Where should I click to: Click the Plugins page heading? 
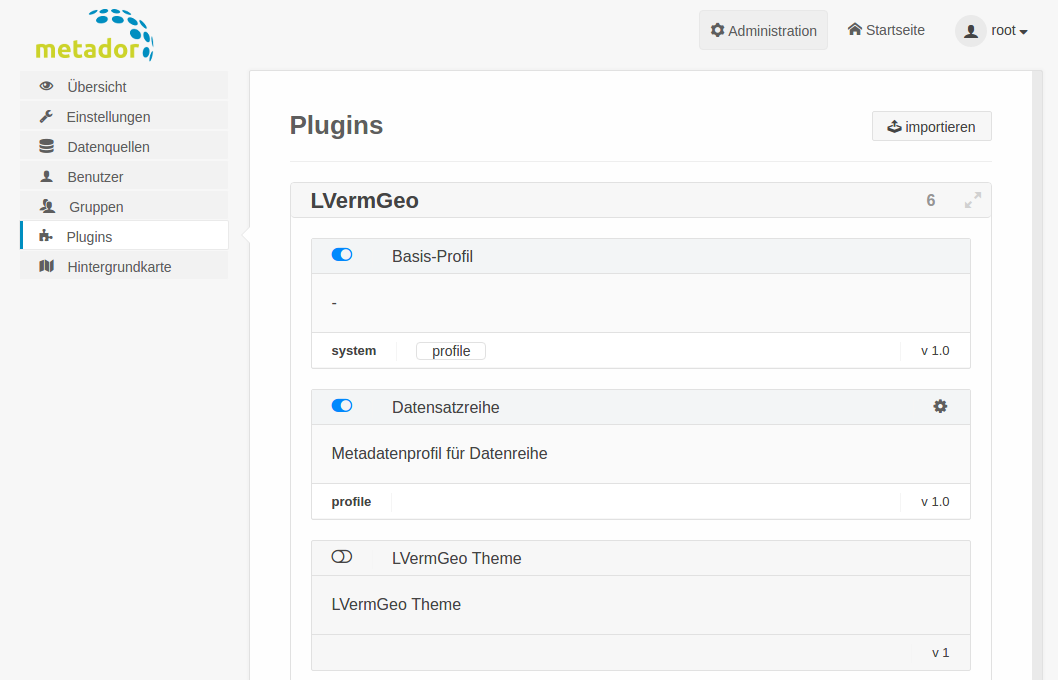(337, 125)
